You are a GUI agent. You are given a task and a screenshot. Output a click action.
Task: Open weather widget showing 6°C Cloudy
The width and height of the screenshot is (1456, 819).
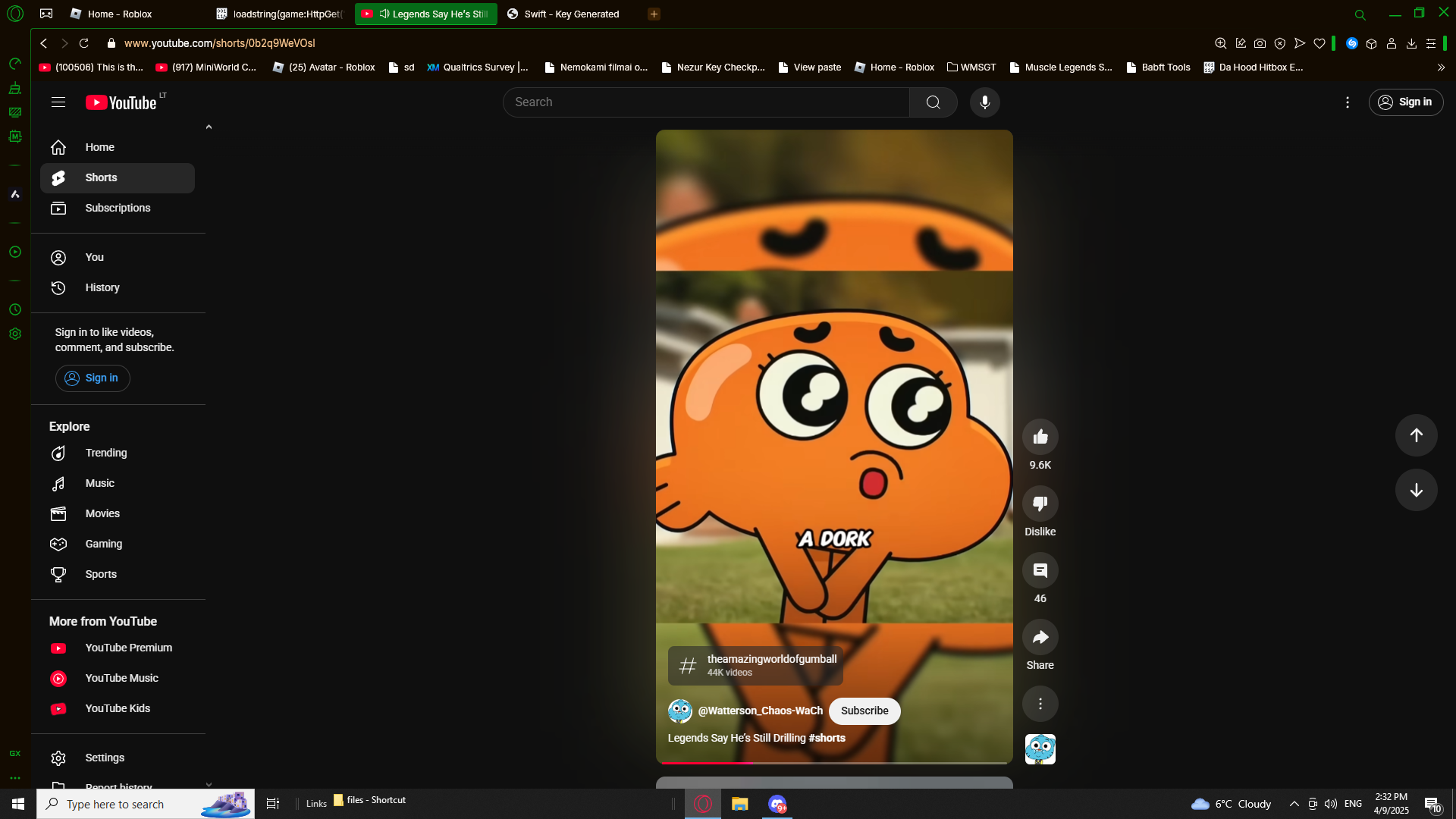[x=1232, y=804]
